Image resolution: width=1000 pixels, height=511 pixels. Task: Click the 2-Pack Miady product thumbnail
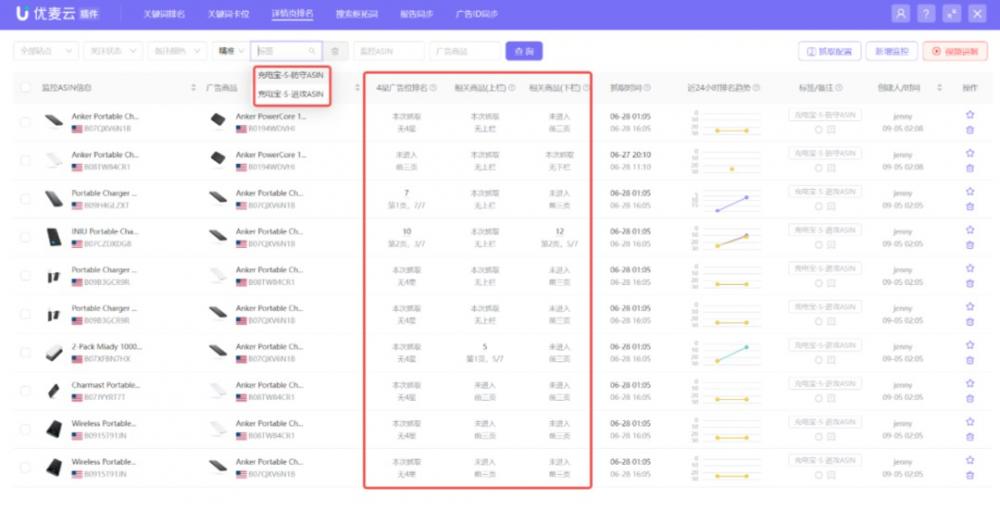(54, 353)
